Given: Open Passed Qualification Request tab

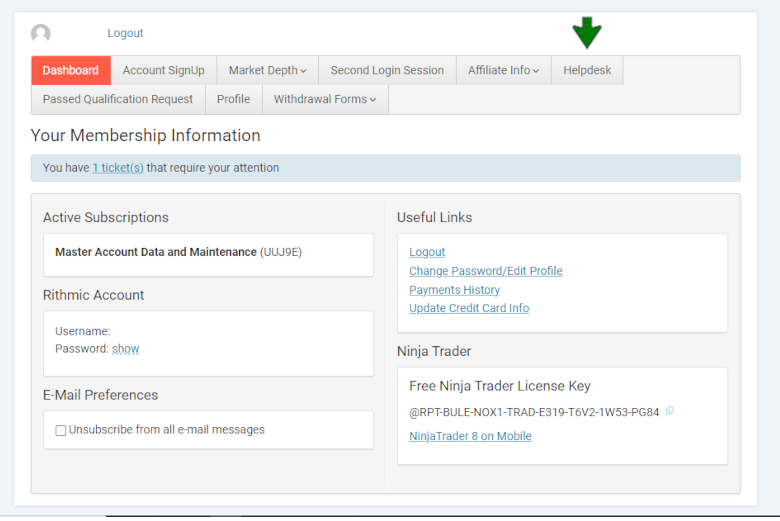Looking at the screenshot, I should coord(118,99).
